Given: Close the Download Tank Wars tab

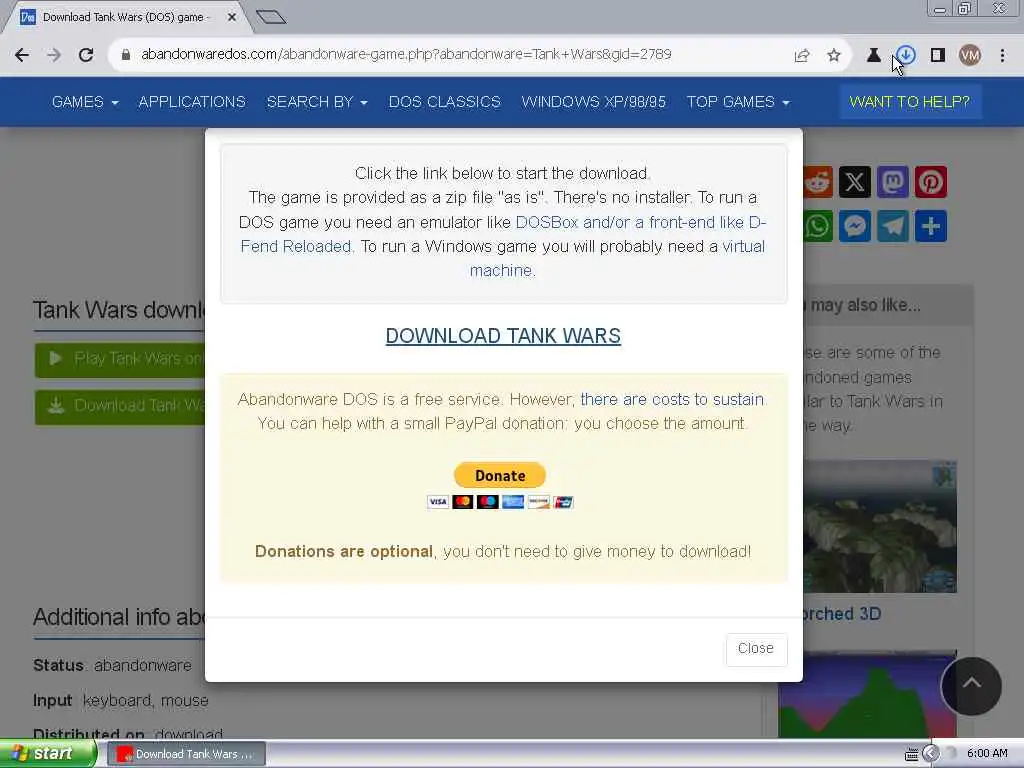Looking at the screenshot, I should pyautogui.click(x=232, y=18).
